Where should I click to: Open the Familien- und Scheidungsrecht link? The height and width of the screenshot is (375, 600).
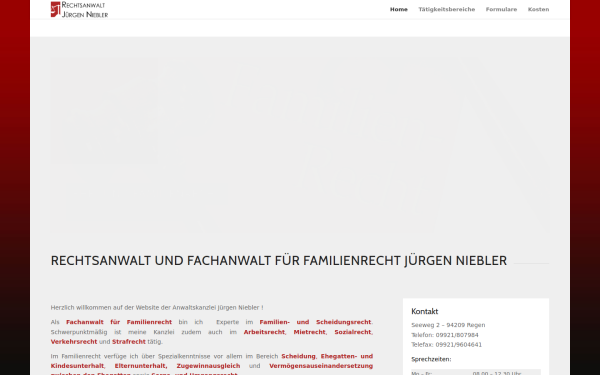pyautogui.click(x=315, y=322)
